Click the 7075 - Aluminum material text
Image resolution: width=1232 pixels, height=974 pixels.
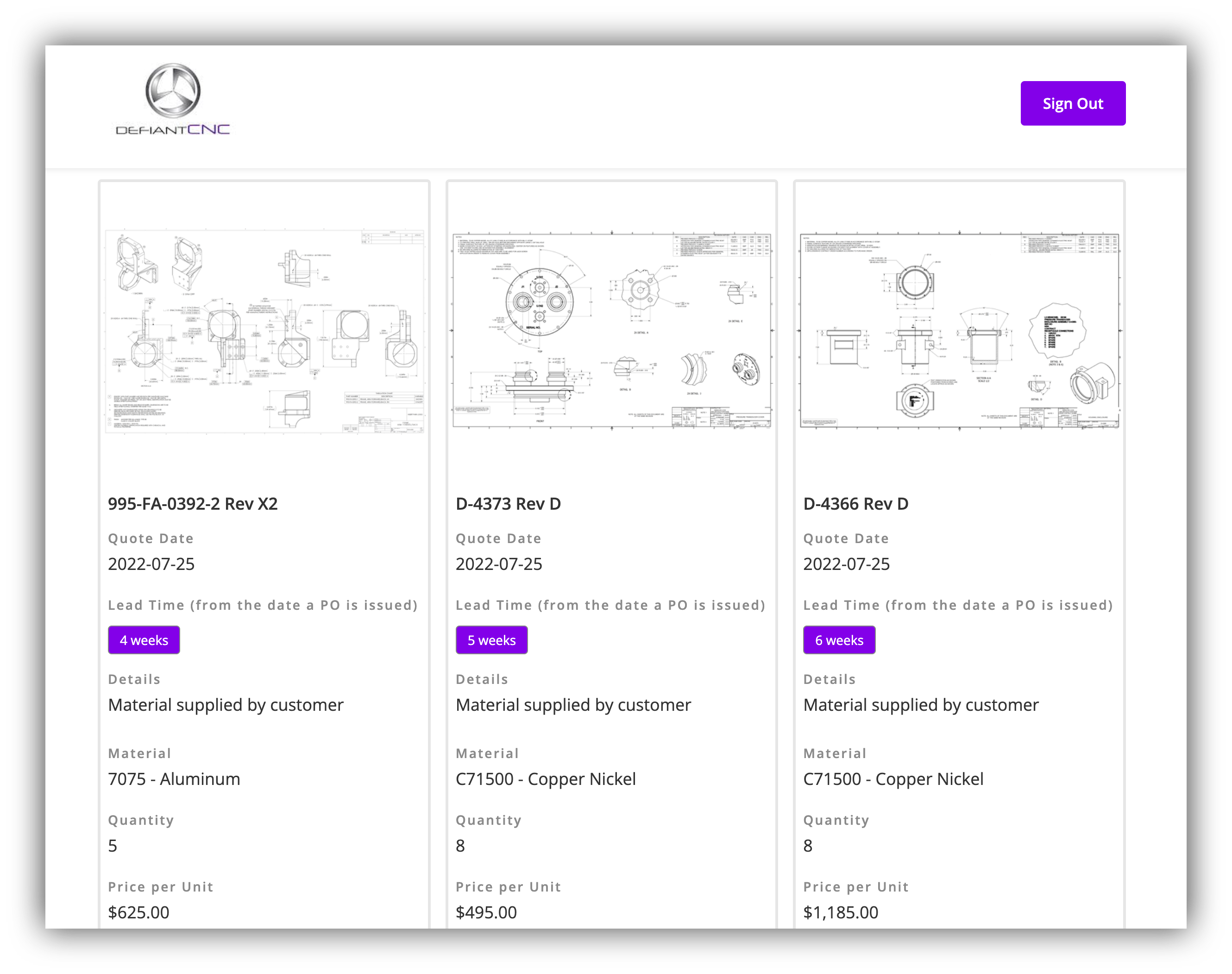[174, 779]
